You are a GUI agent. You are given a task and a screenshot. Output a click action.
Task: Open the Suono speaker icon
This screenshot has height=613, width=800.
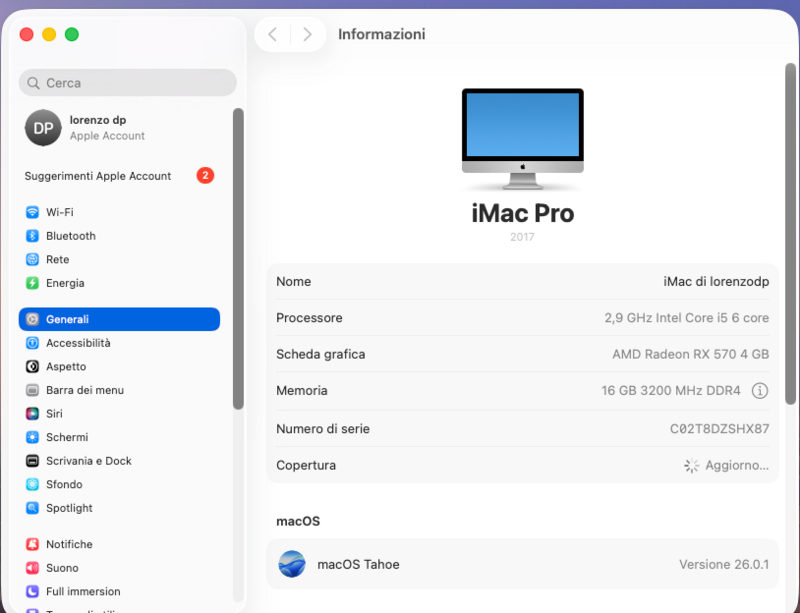coord(32,568)
